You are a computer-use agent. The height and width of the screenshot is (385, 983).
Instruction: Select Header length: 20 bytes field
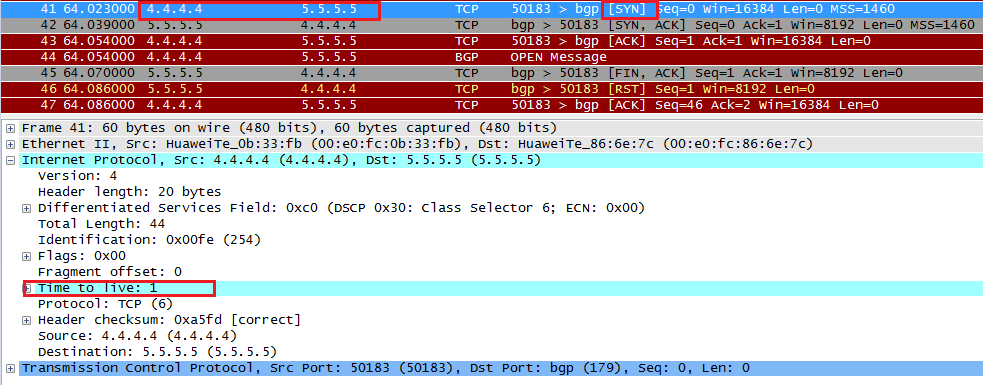tap(129, 192)
